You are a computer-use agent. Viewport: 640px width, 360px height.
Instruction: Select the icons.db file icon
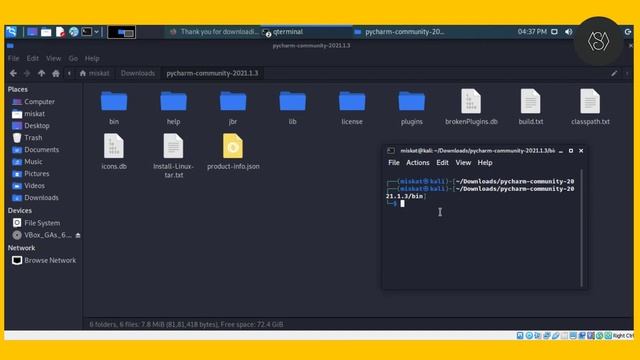(114, 146)
